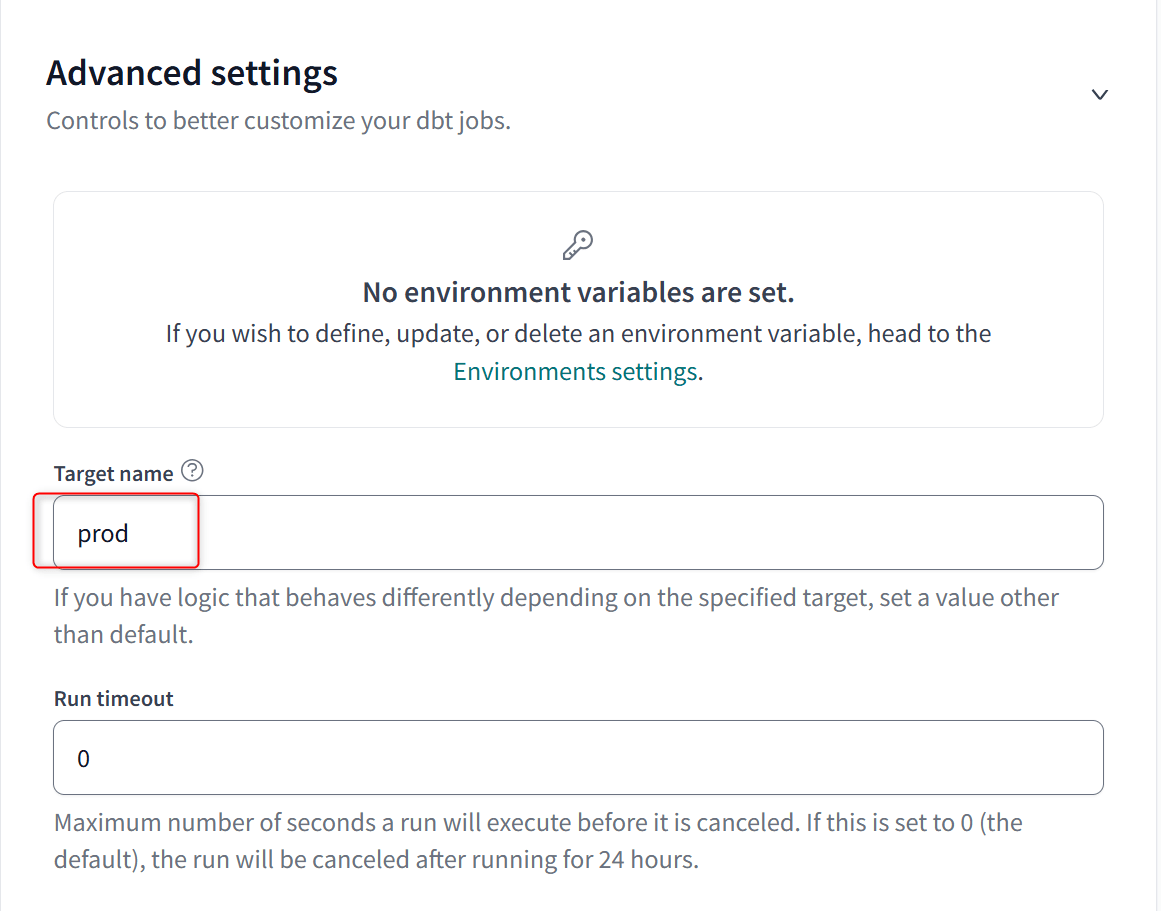Select the 'No environment variables are set.' heading
This screenshot has width=1161, height=911.
tap(578, 293)
